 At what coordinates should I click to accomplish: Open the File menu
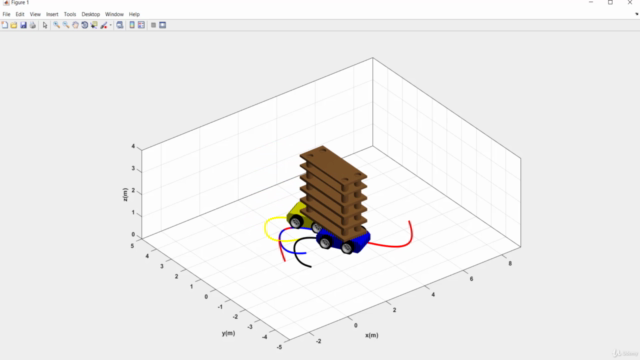click(x=7, y=14)
